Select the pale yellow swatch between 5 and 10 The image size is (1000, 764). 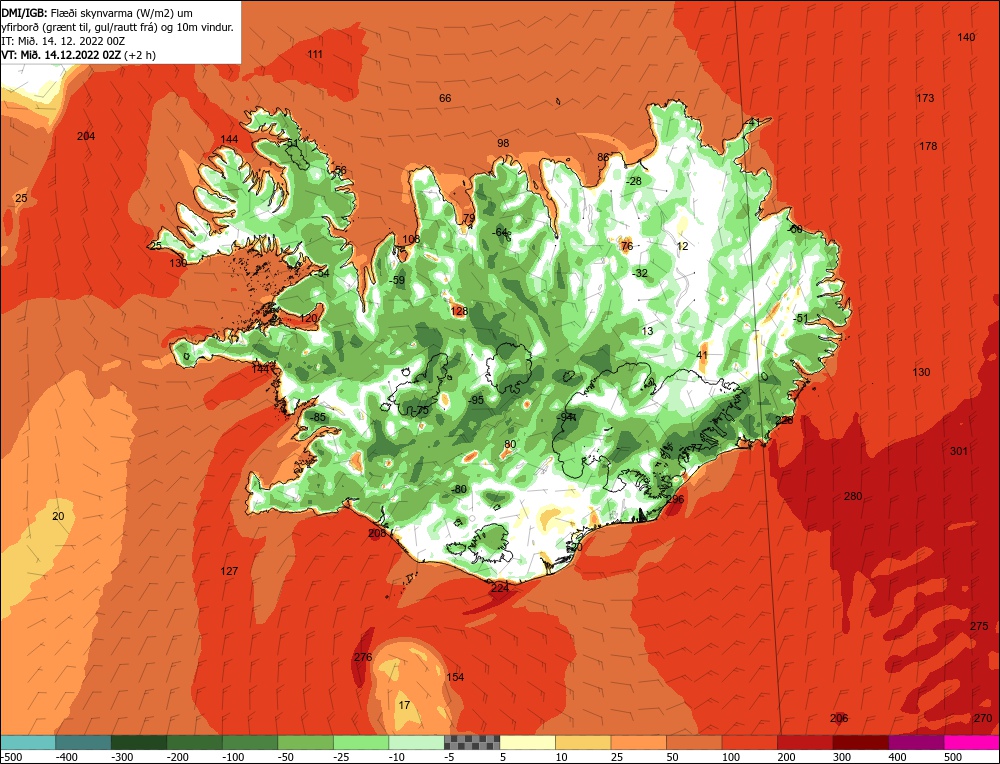click(x=527, y=742)
